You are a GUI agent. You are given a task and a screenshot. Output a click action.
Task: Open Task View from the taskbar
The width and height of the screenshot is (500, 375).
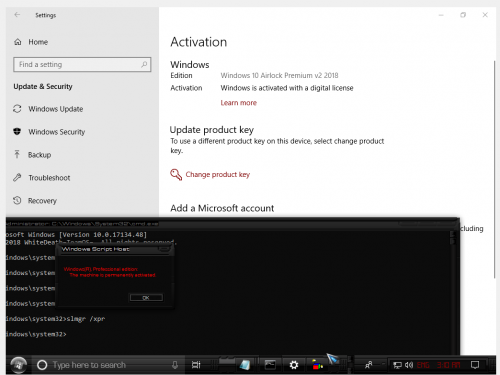pos(196,365)
